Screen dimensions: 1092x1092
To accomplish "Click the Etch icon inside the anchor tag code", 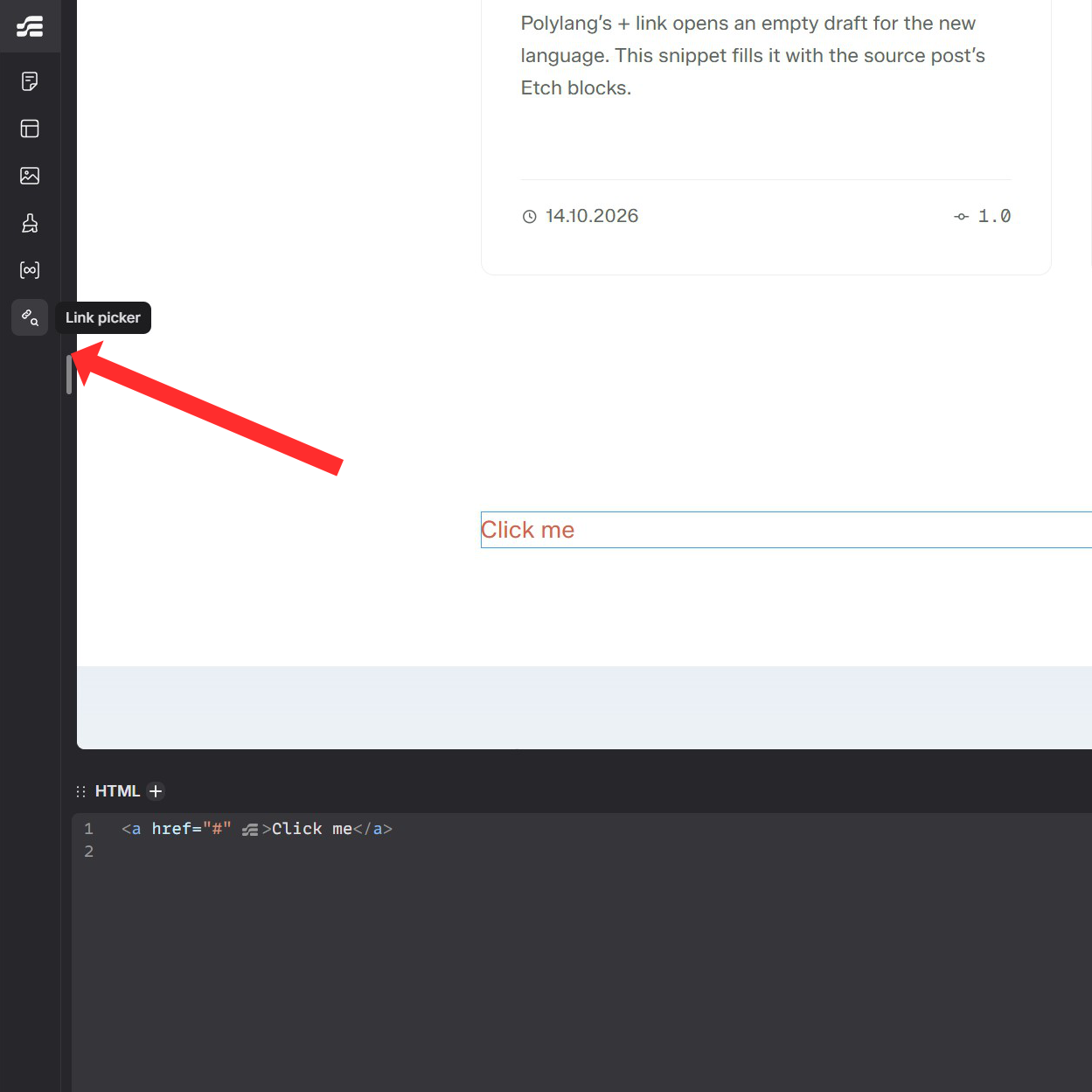I will click(250, 830).
